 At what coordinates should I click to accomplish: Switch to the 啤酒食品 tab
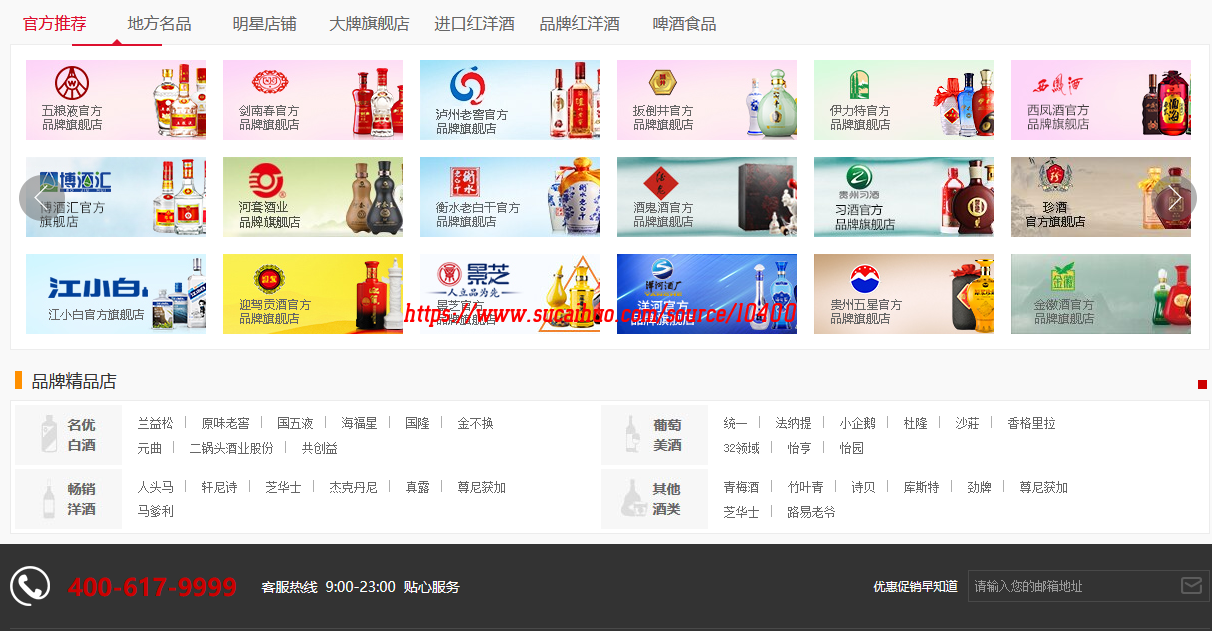pyautogui.click(x=685, y=24)
